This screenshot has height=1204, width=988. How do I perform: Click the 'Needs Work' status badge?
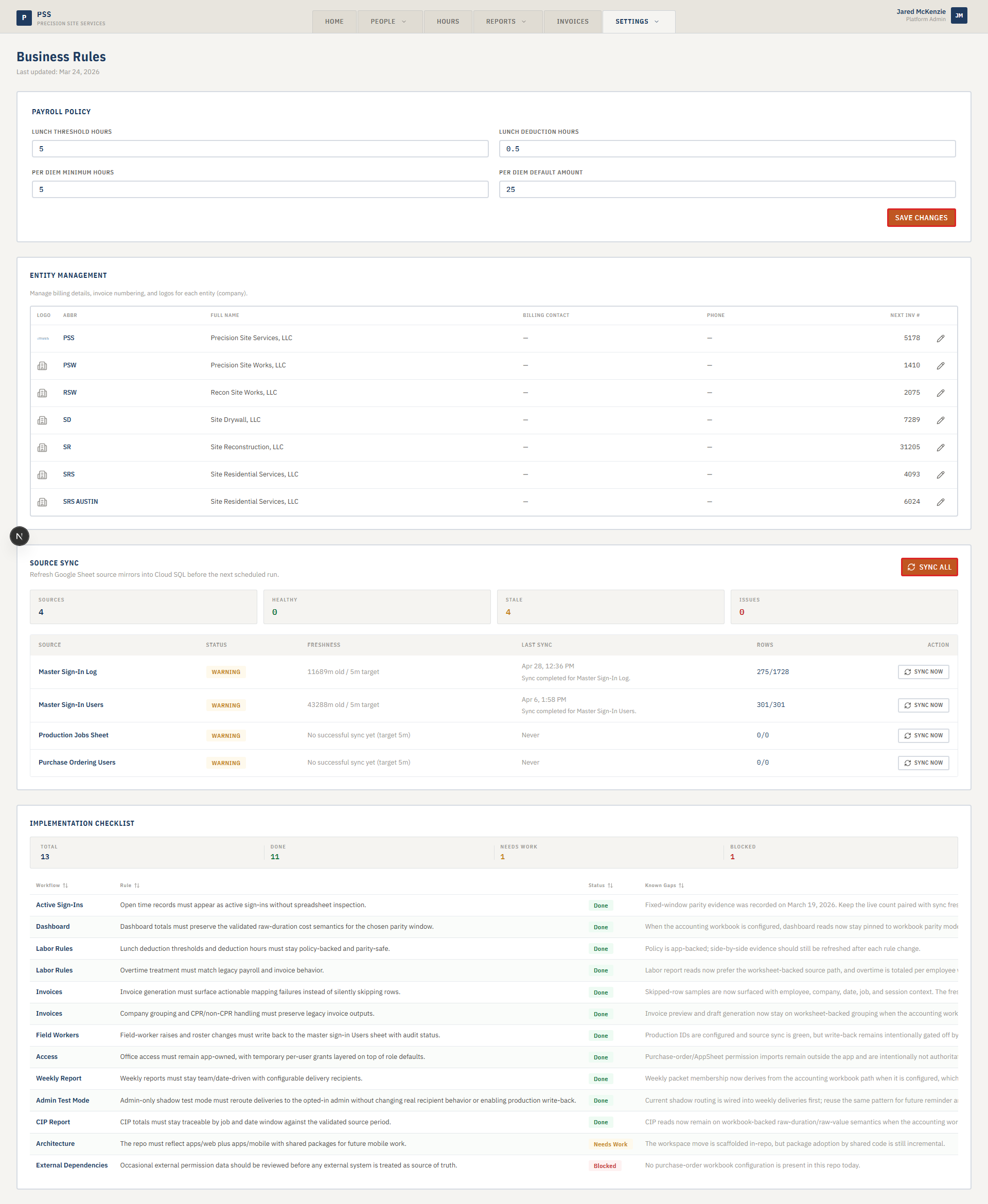coord(610,1144)
